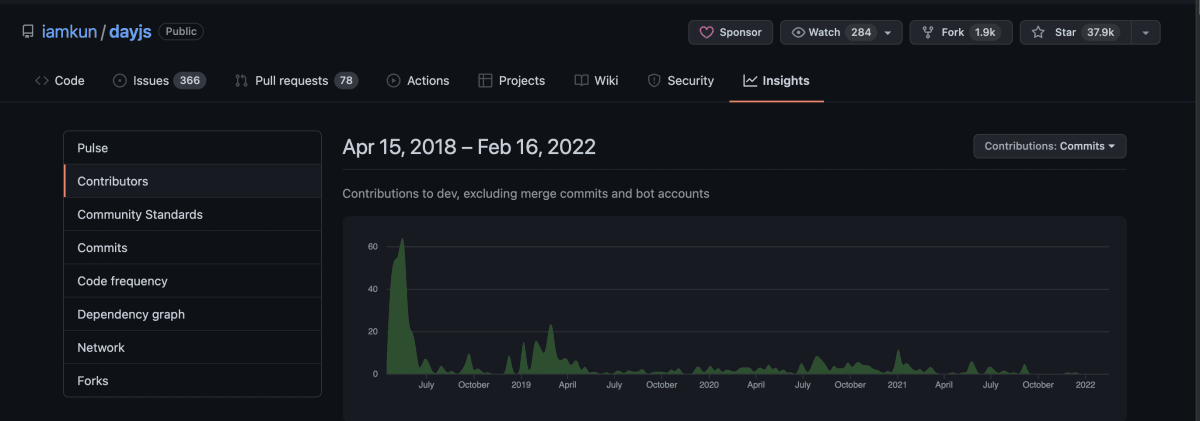
Task: Expand the Watch notifications dropdown arrow
Action: [x=887, y=32]
